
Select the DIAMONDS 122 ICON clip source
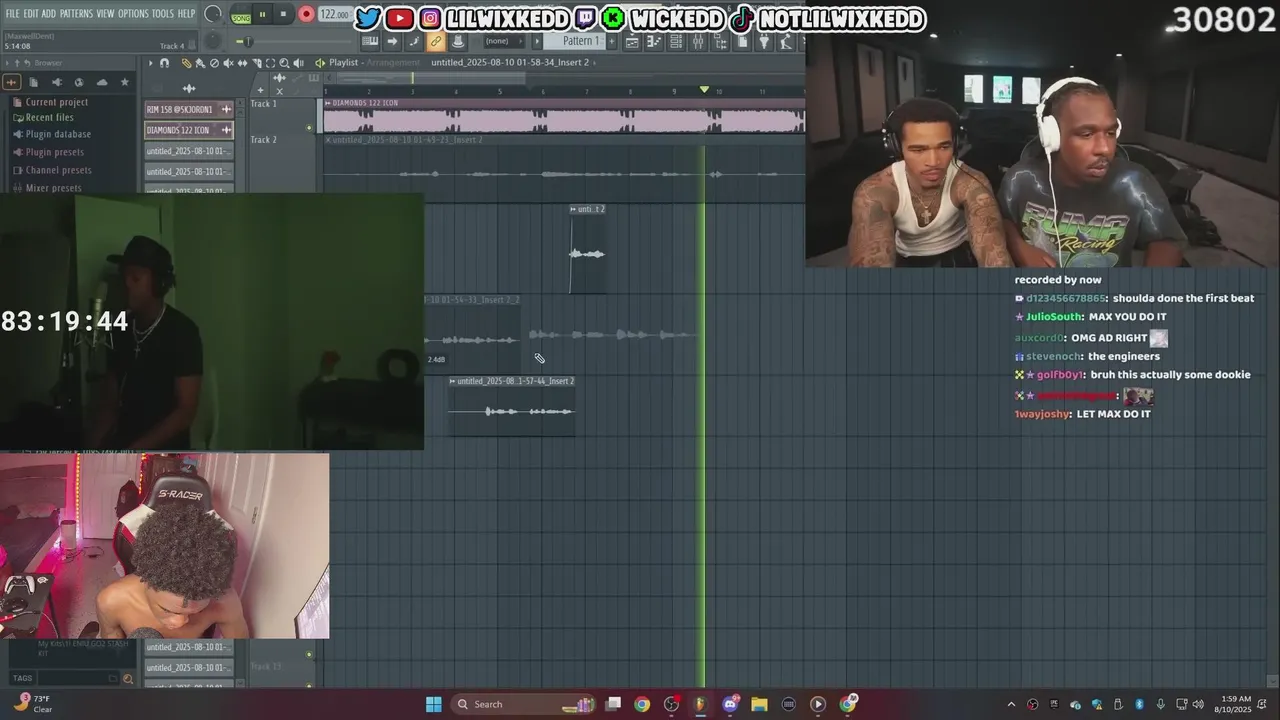[188, 130]
